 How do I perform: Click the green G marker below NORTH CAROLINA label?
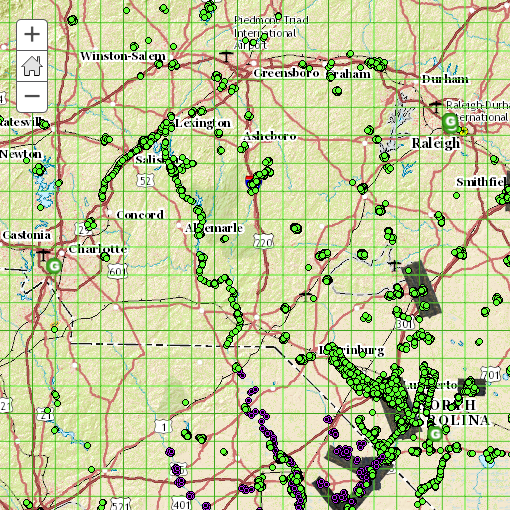point(435,434)
